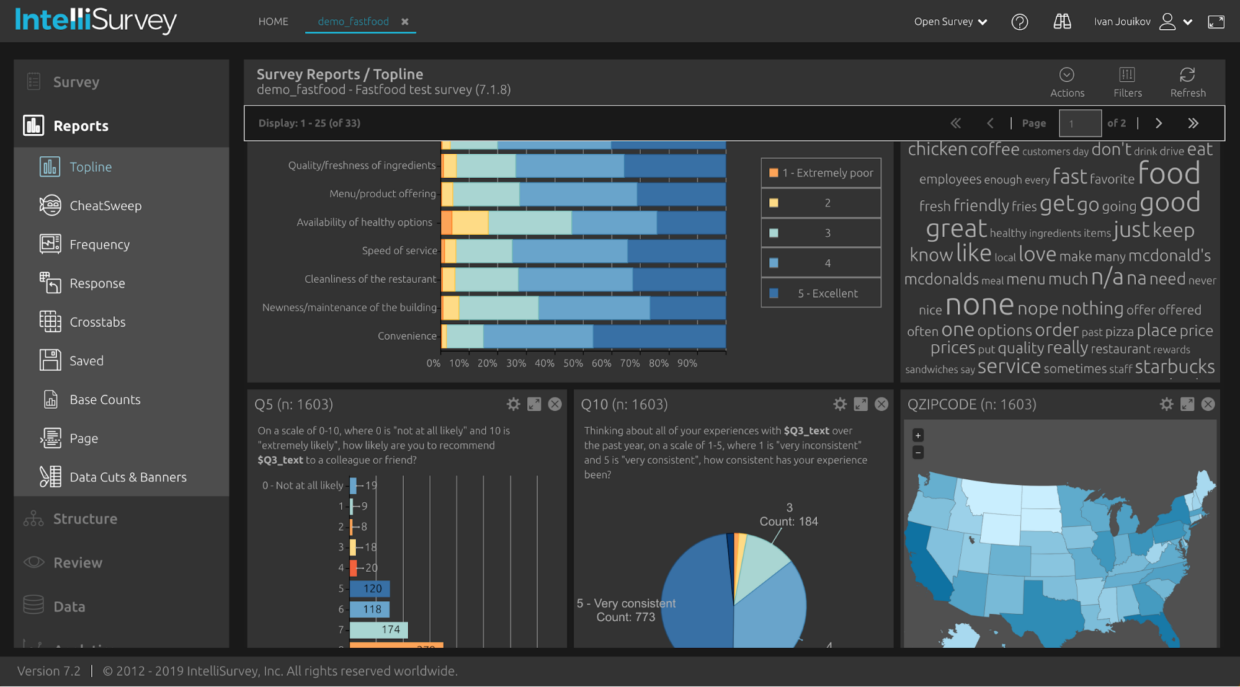The width and height of the screenshot is (1240, 687).
Task: Expand the Q10 chart panel
Action: (861, 404)
